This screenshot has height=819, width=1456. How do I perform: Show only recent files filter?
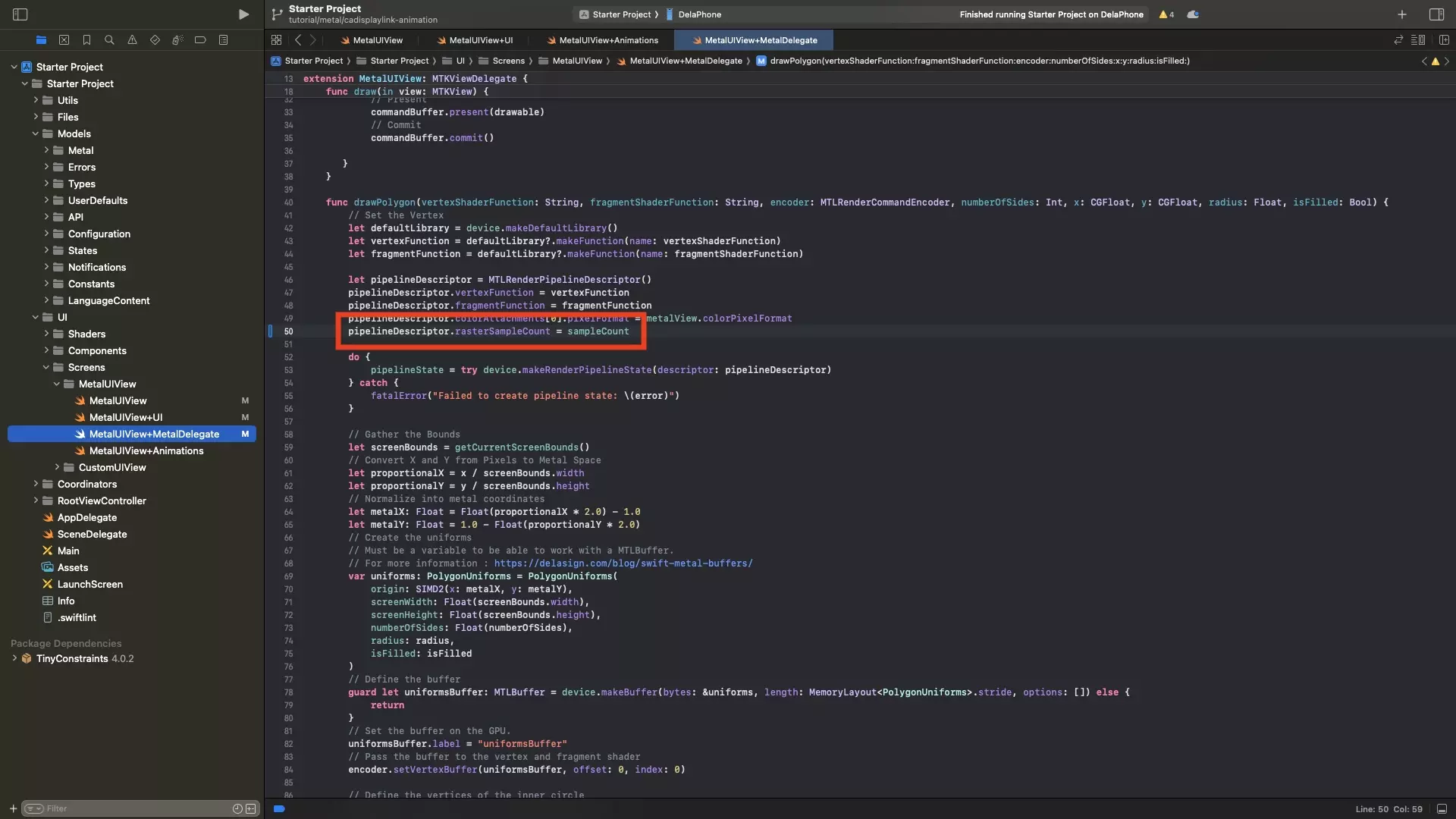click(237, 809)
